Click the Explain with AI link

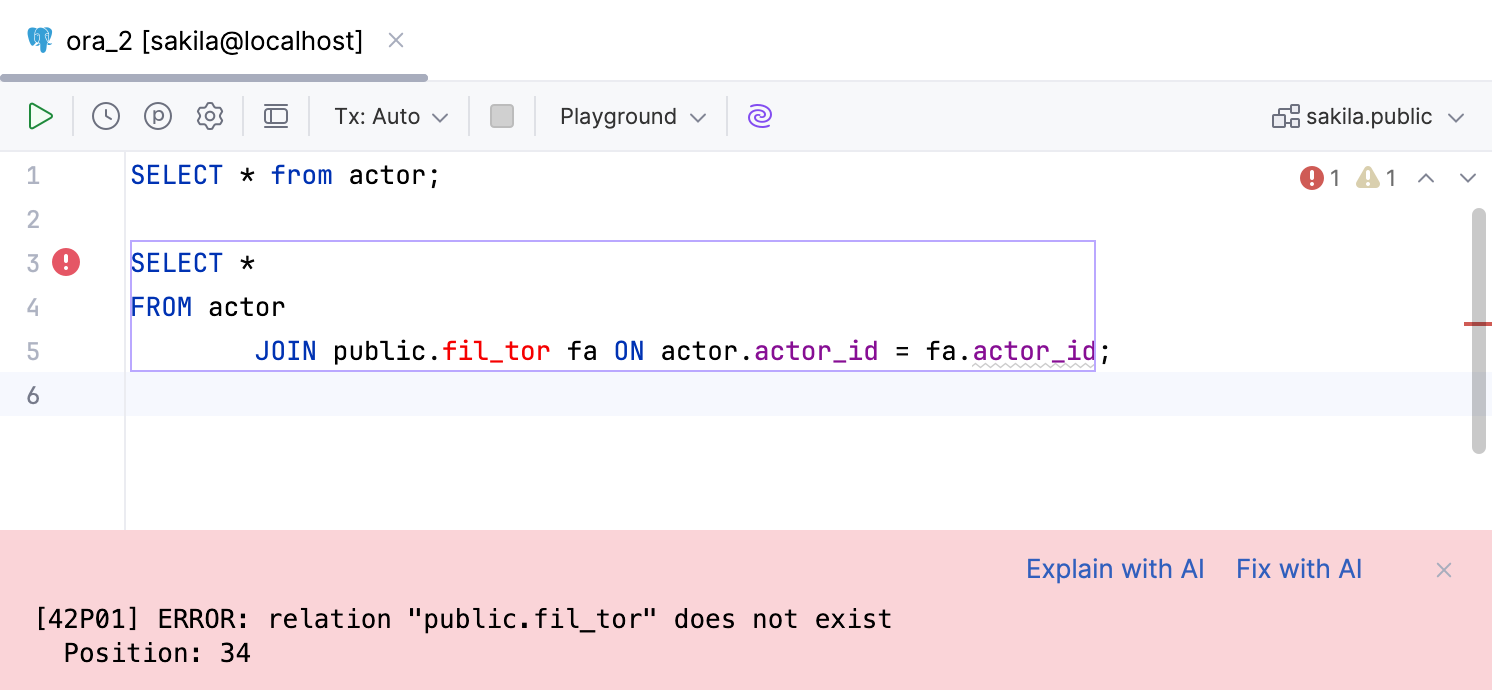point(1115,568)
